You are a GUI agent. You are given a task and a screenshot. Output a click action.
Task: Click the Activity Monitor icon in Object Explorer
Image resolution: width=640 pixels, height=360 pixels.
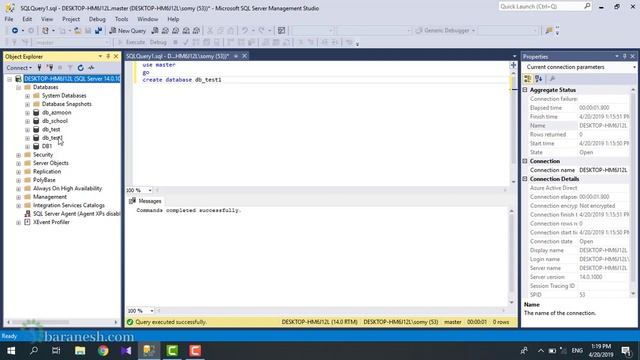pos(91,68)
